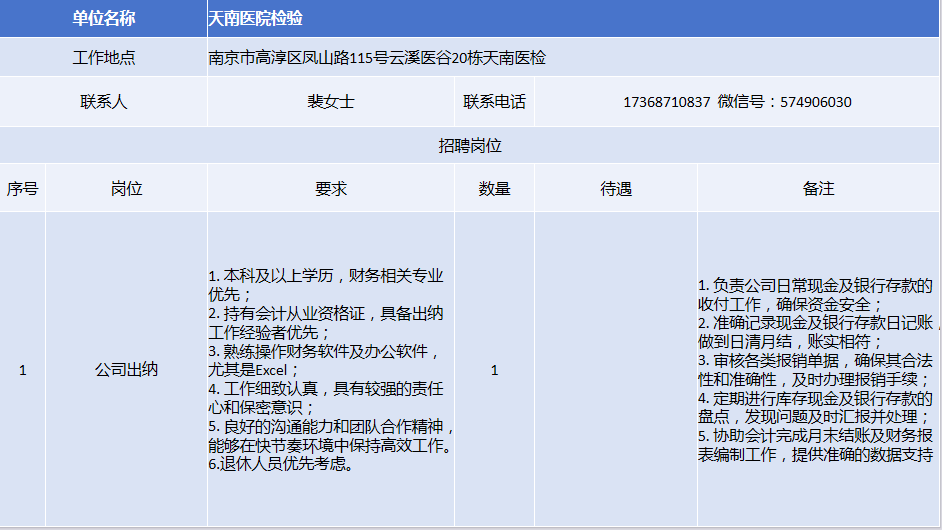Select the 要求 column header
Screen dimensions: 942x530
(330, 188)
